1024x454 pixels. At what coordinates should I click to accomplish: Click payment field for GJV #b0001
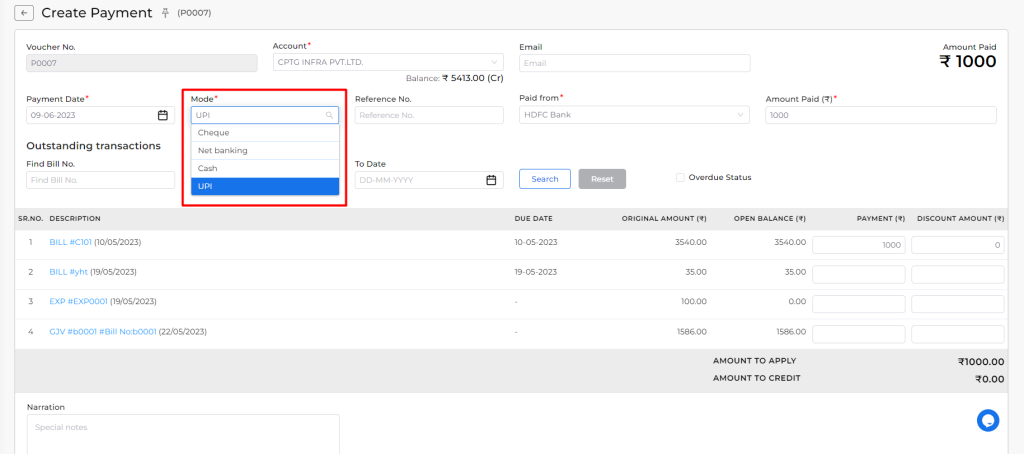pos(859,334)
